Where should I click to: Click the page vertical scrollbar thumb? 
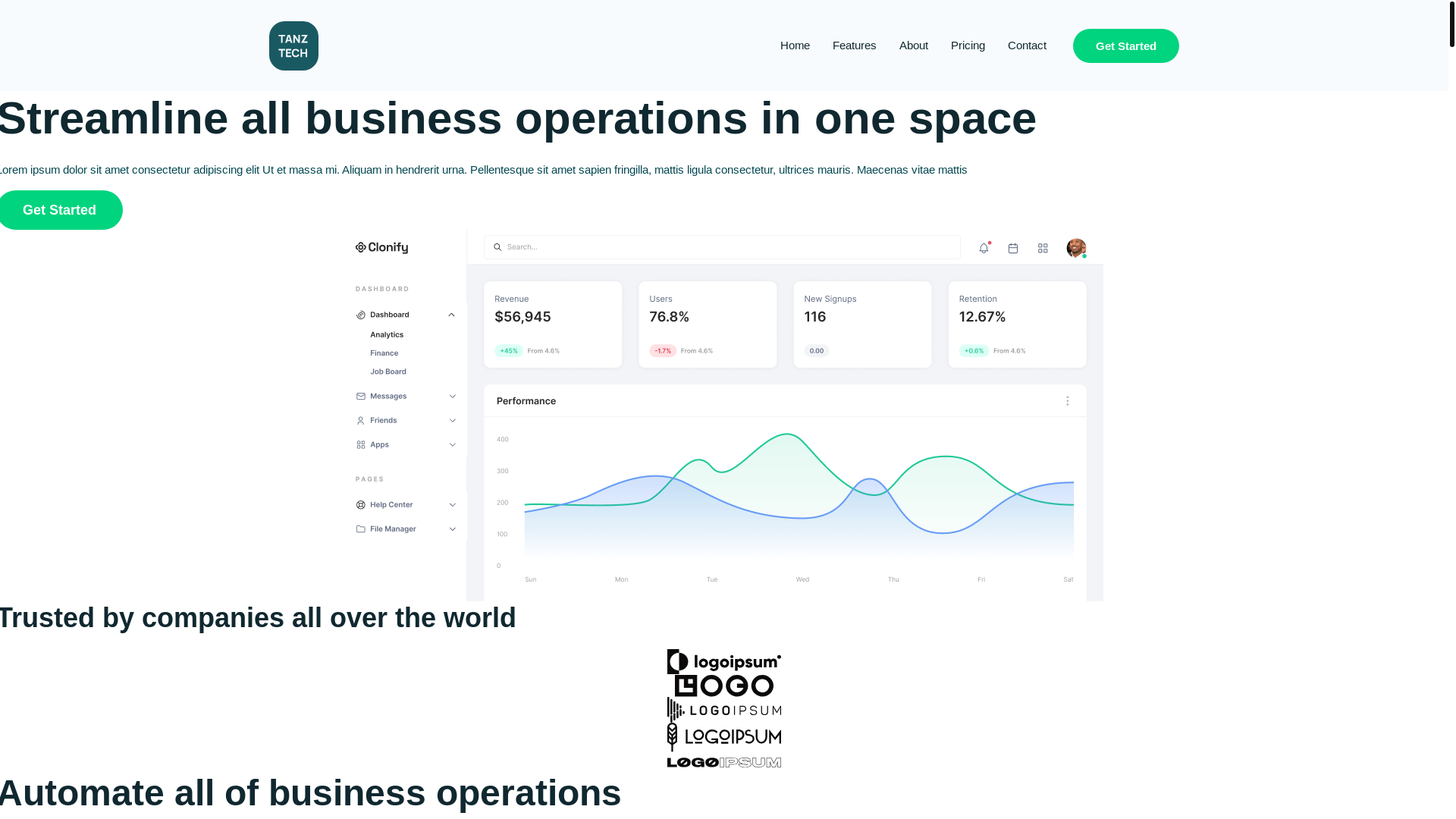pos(1451,24)
